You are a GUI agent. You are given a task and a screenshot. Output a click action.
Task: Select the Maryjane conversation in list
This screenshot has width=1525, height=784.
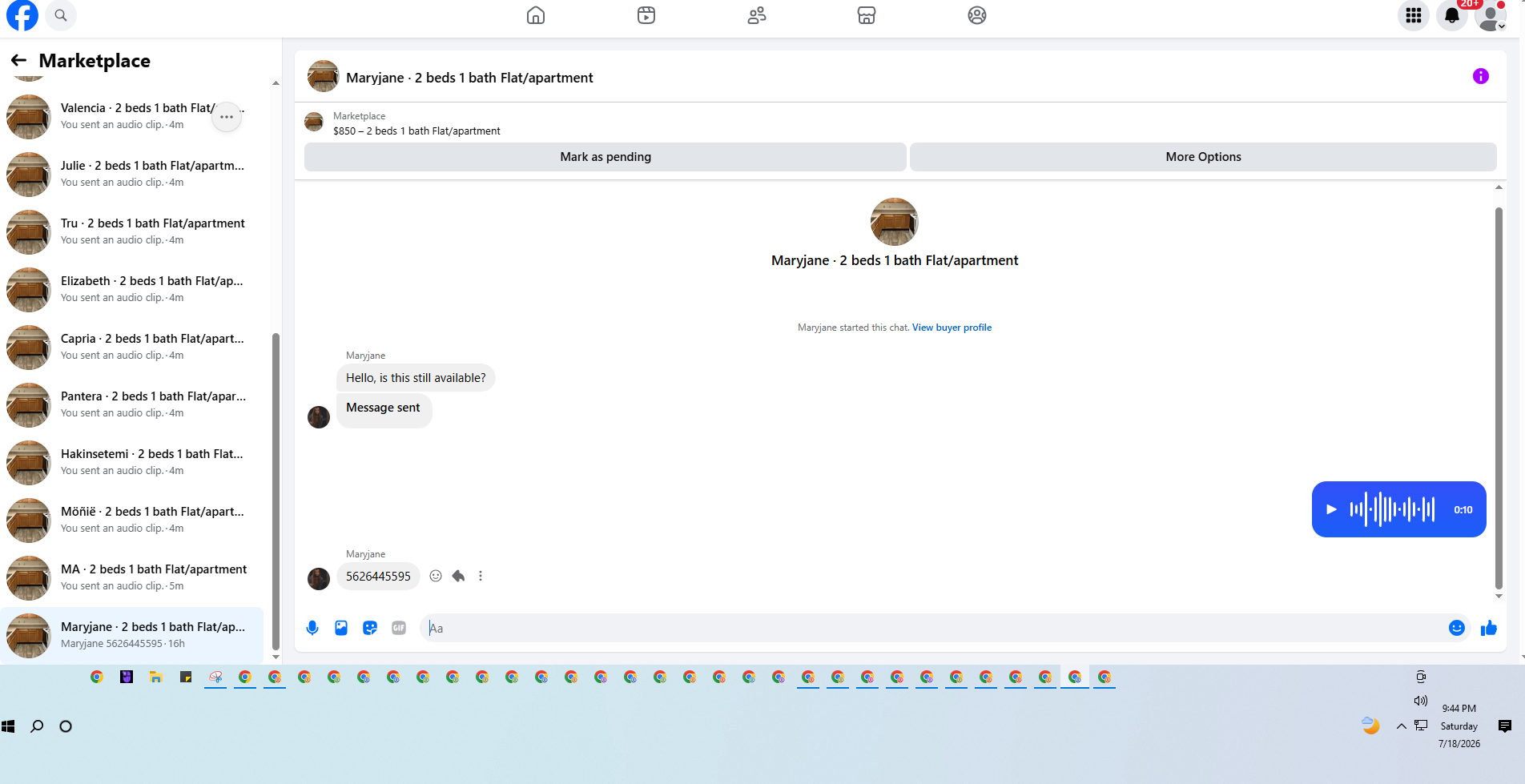[x=132, y=636]
